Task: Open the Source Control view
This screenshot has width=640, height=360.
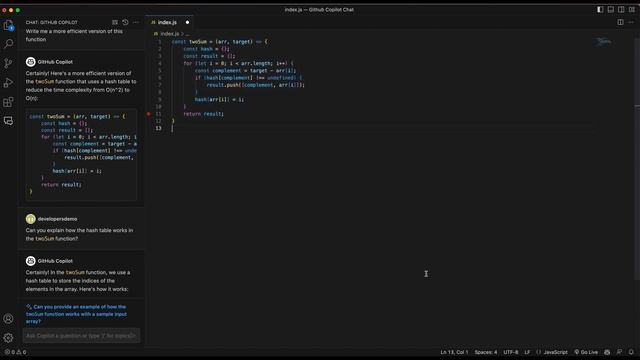Action: point(8,63)
